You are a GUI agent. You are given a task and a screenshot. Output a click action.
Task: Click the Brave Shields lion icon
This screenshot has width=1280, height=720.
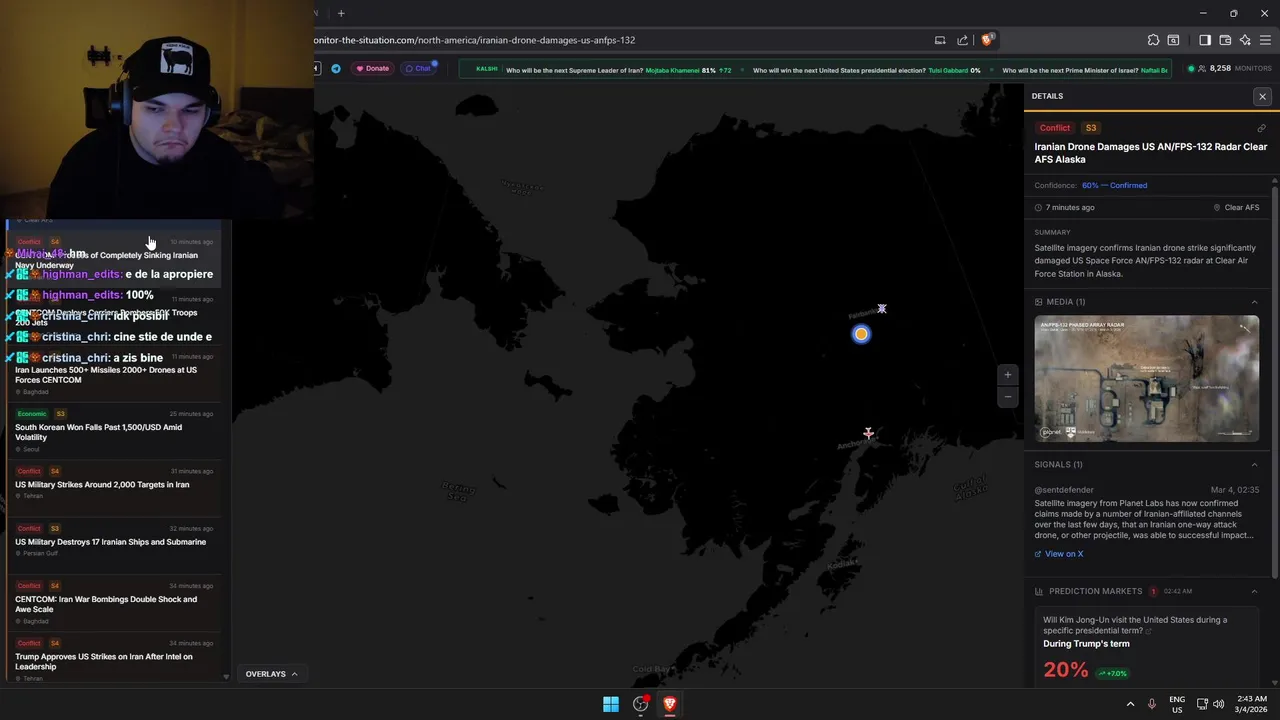coord(987,40)
